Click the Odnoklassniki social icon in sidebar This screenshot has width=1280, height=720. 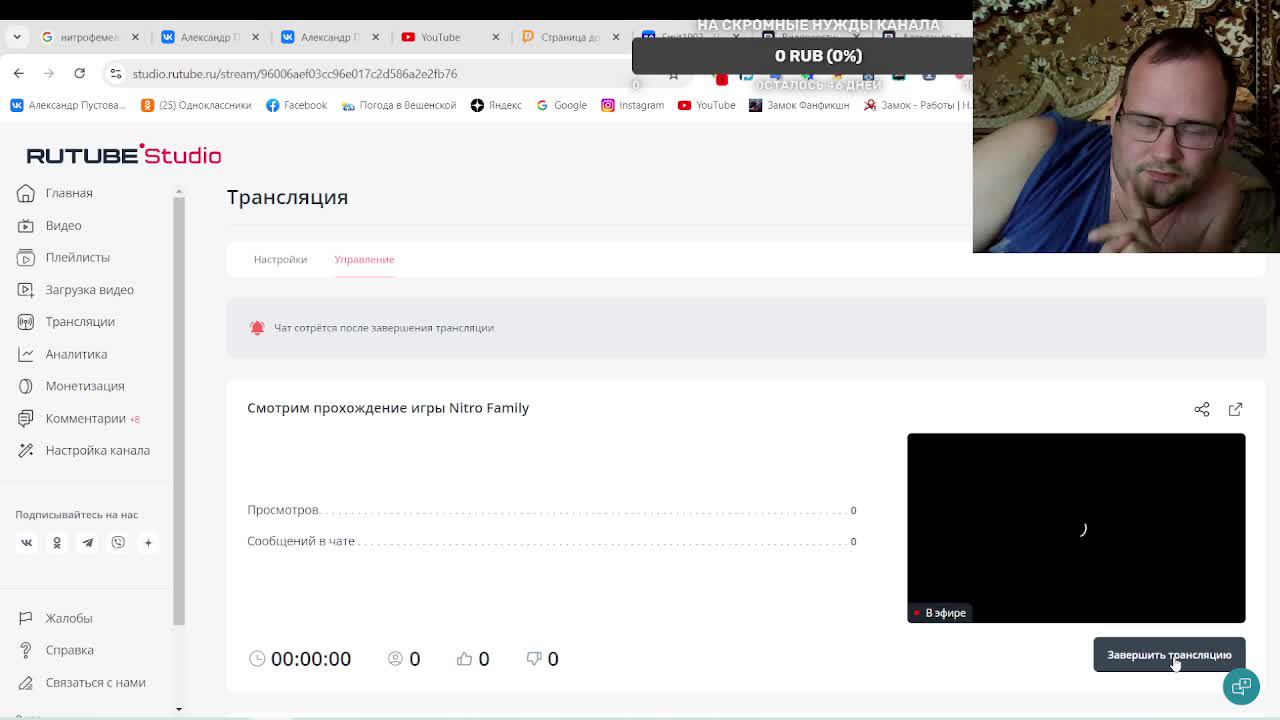click(57, 542)
